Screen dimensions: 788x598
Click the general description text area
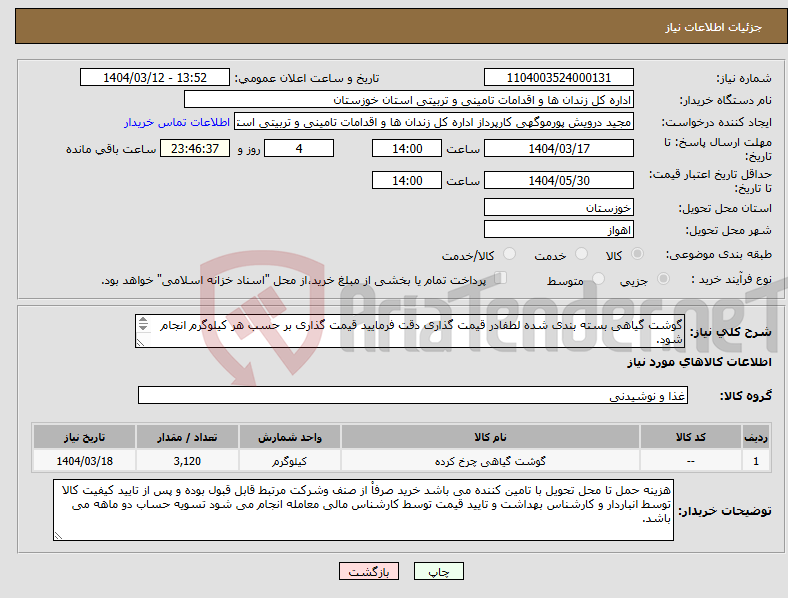coord(410,331)
